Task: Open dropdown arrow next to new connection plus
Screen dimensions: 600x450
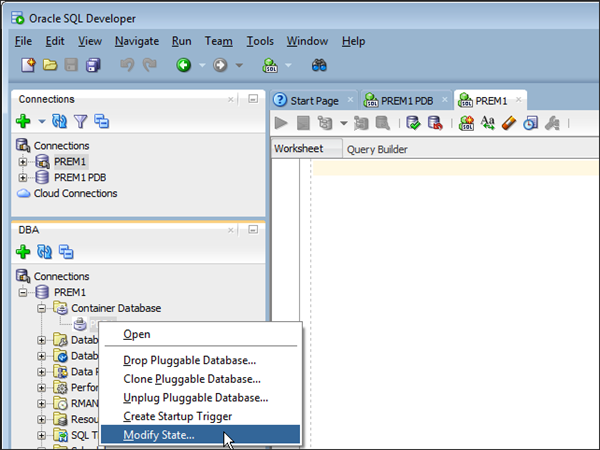Action: click(x=42, y=122)
